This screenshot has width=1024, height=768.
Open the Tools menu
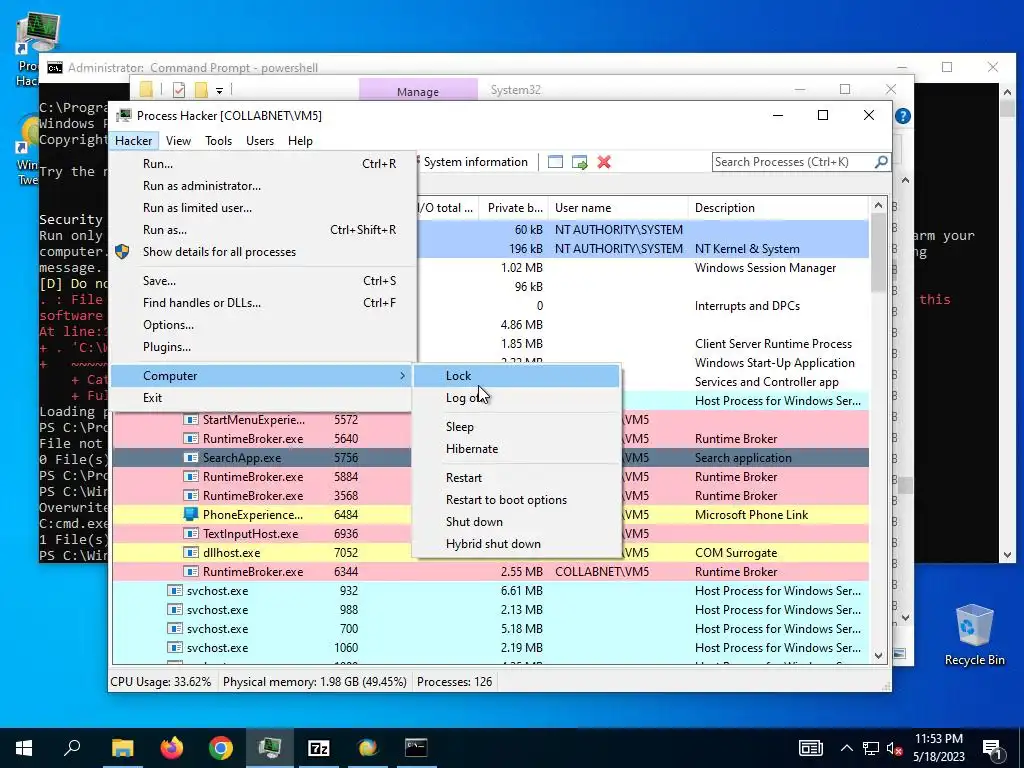pyautogui.click(x=218, y=140)
